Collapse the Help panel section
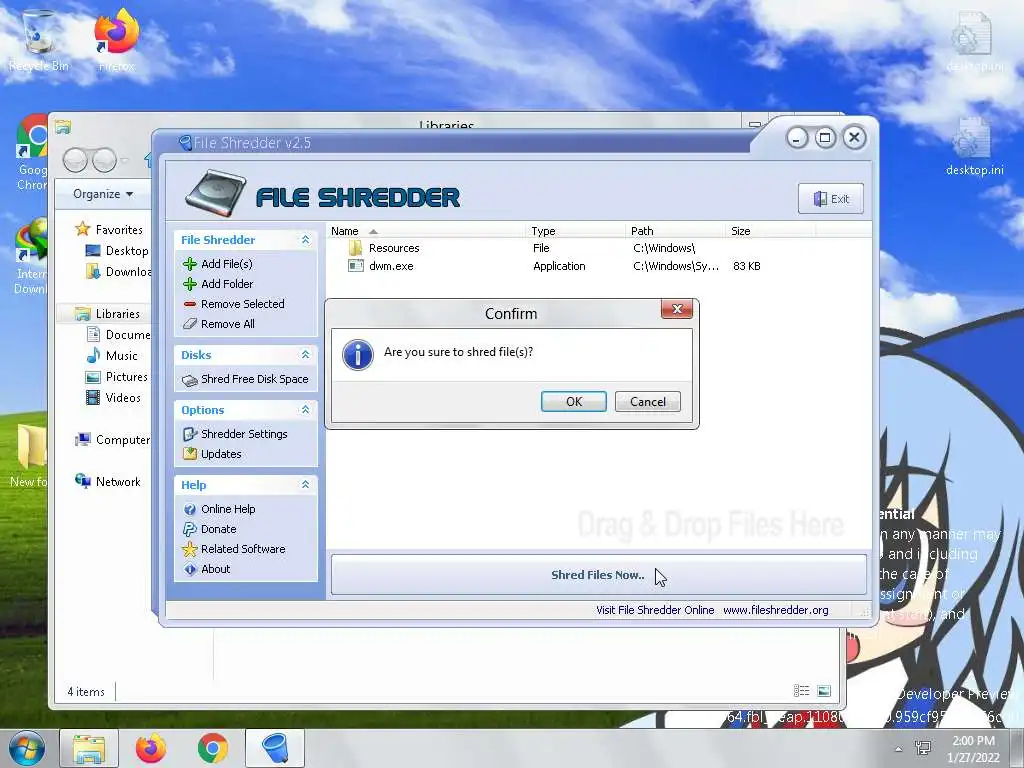Viewport: 1024px width, 768px height. pos(305,485)
